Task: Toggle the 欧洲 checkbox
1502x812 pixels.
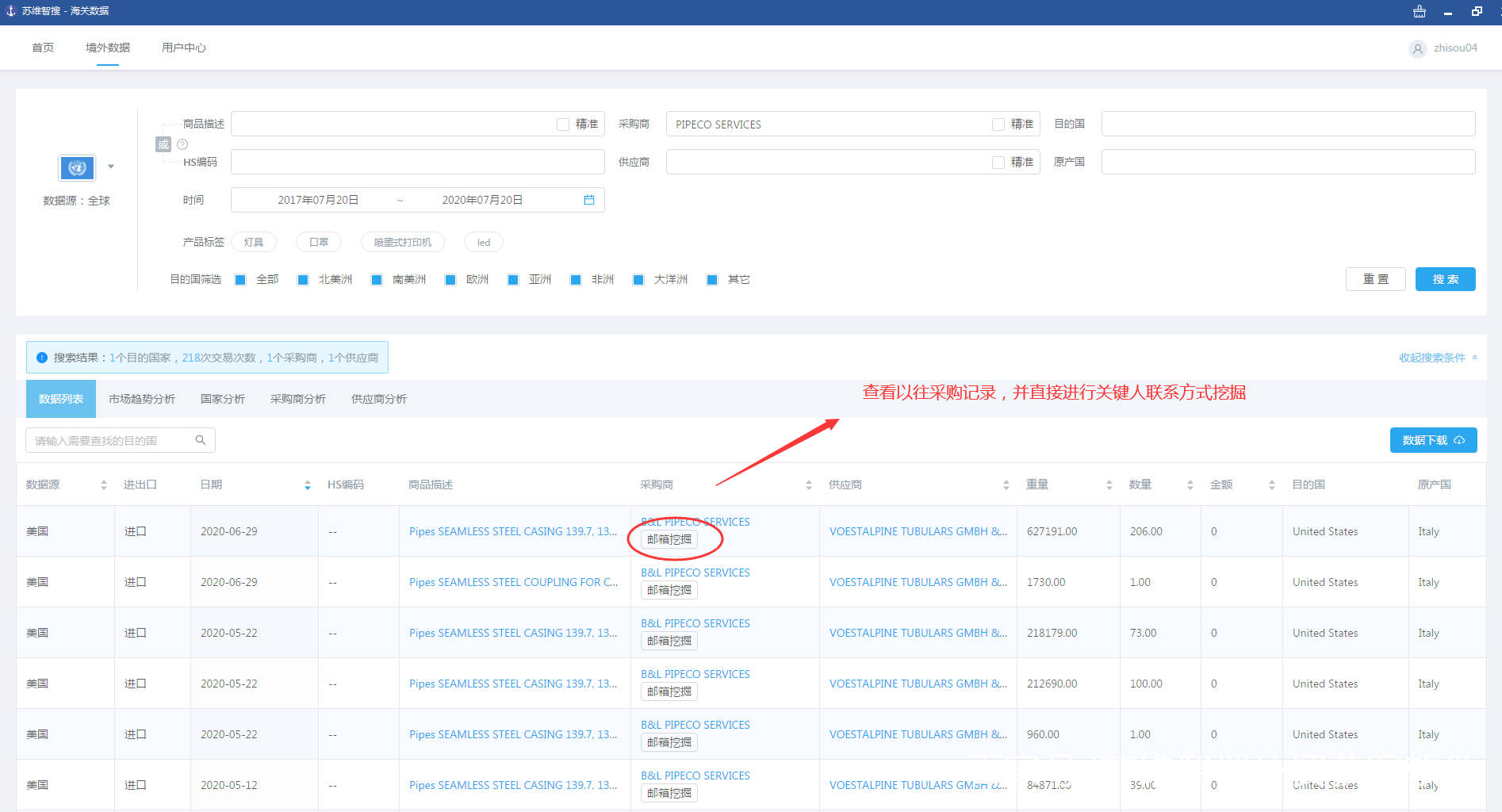Action: [x=450, y=280]
